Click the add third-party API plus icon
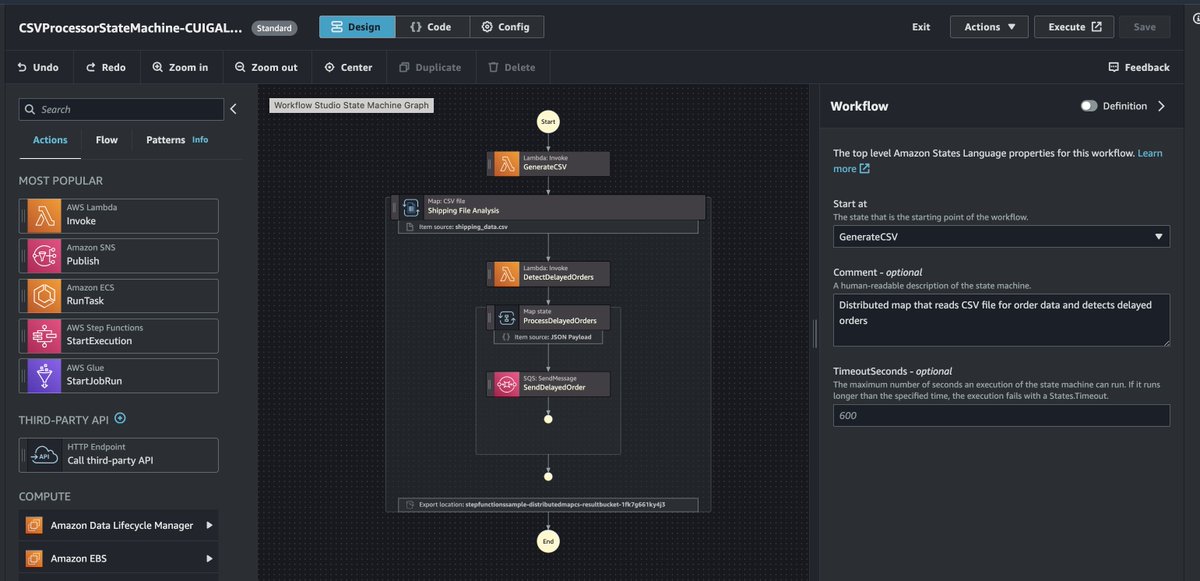This screenshot has width=1200, height=581. (x=120, y=418)
